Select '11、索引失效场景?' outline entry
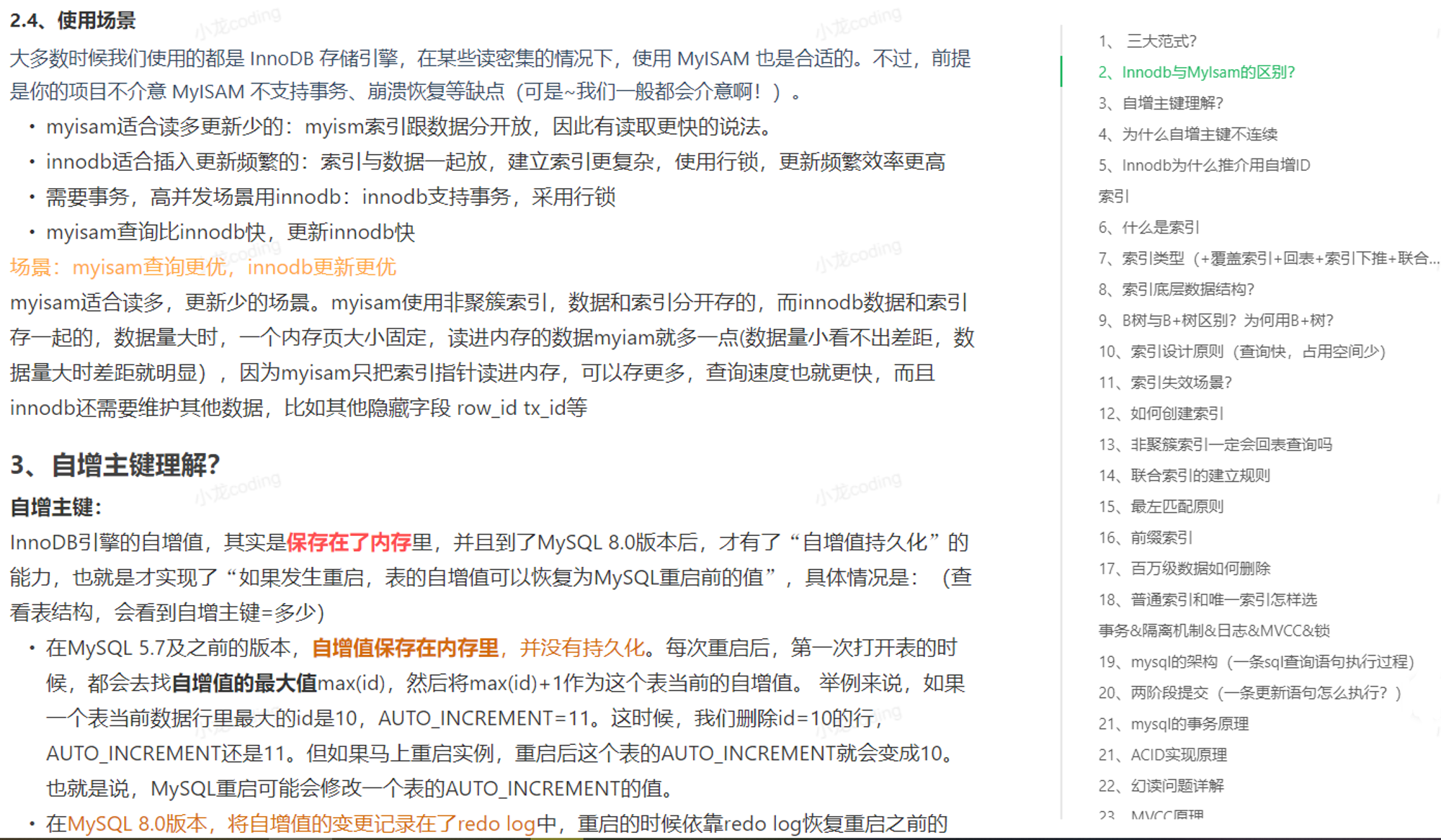Viewport: 1441px width, 840px height. (x=1165, y=382)
